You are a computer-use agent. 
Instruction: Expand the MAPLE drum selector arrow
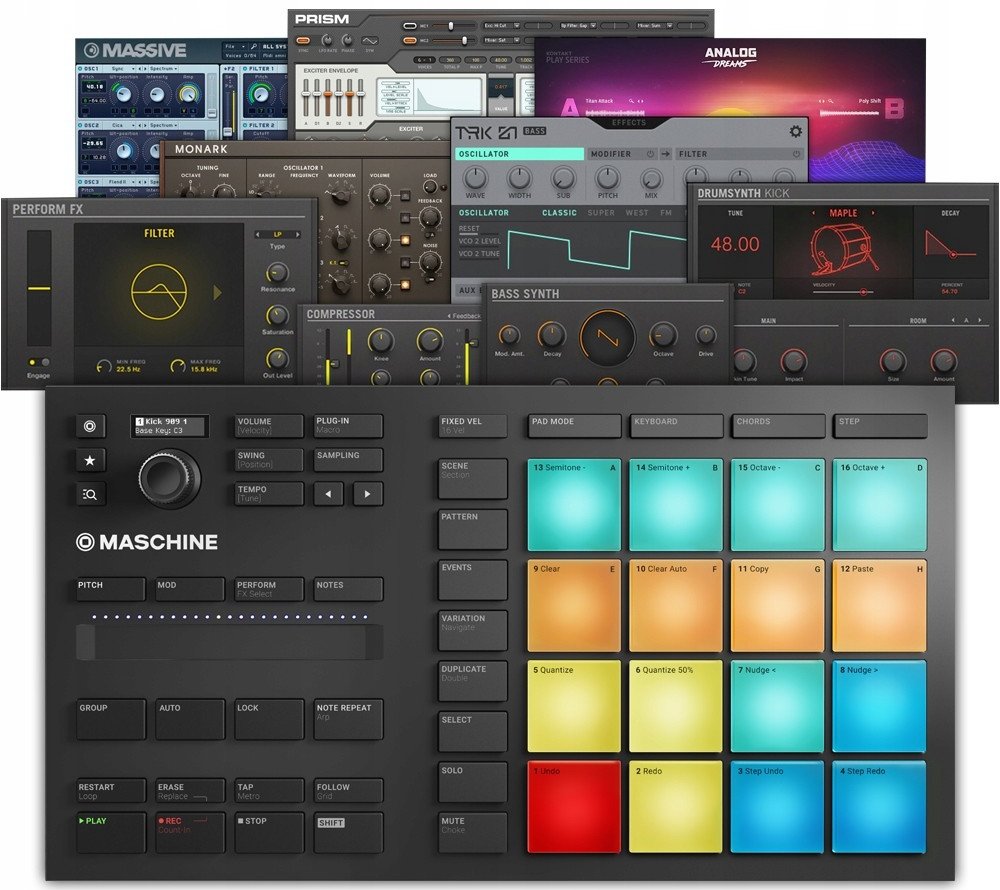843,213
